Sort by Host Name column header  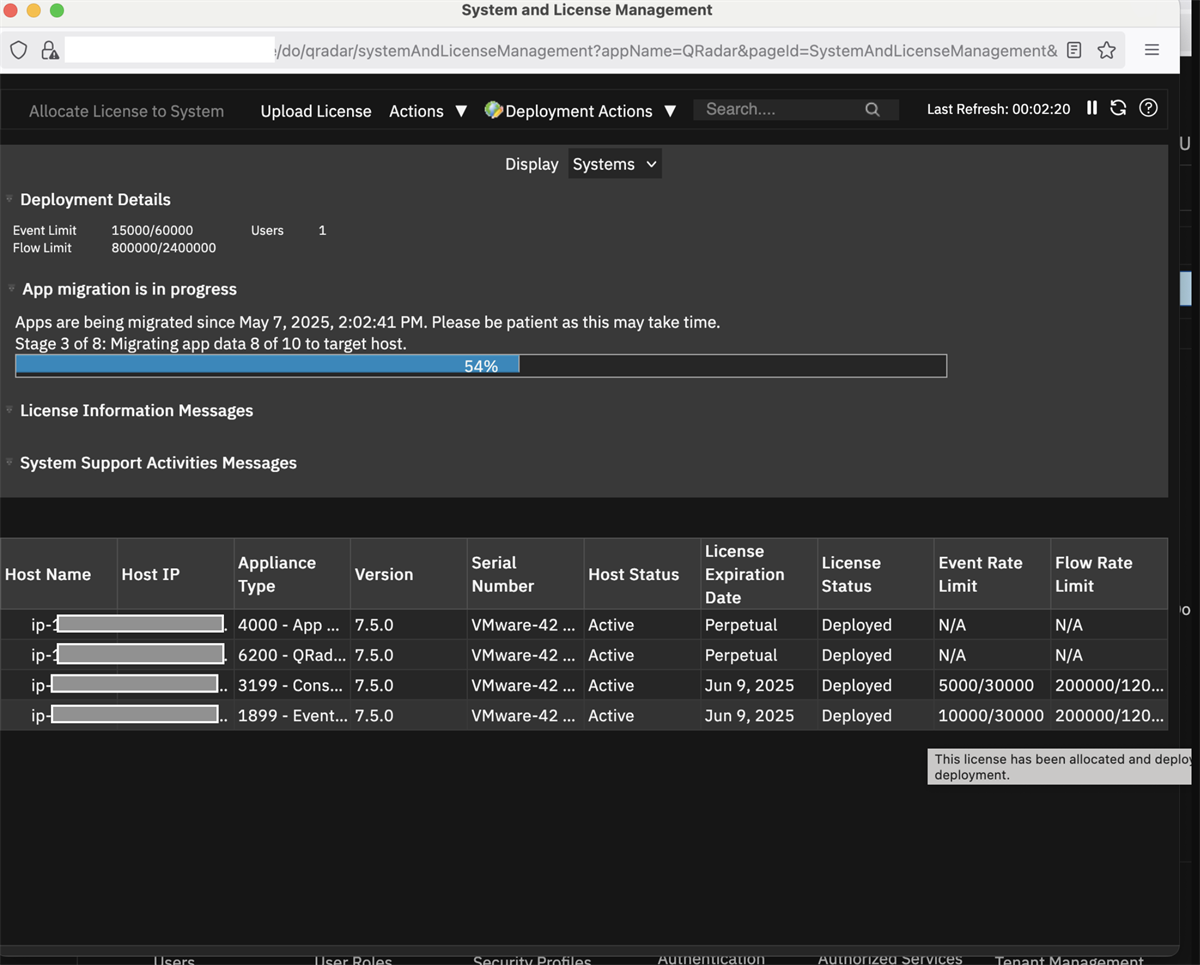coord(59,574)
